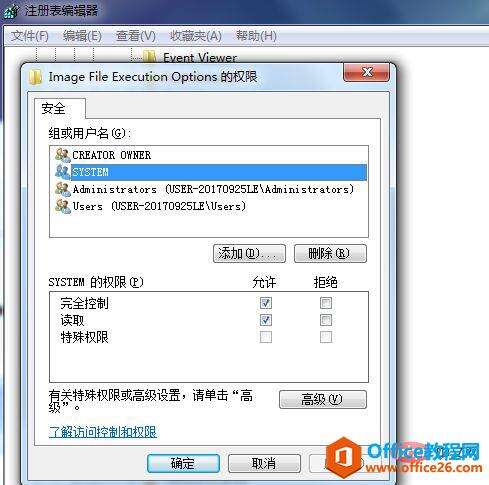The image size is (489, 485).
Task: Select Event Viewer tree item
Action: tap(200, 57)
